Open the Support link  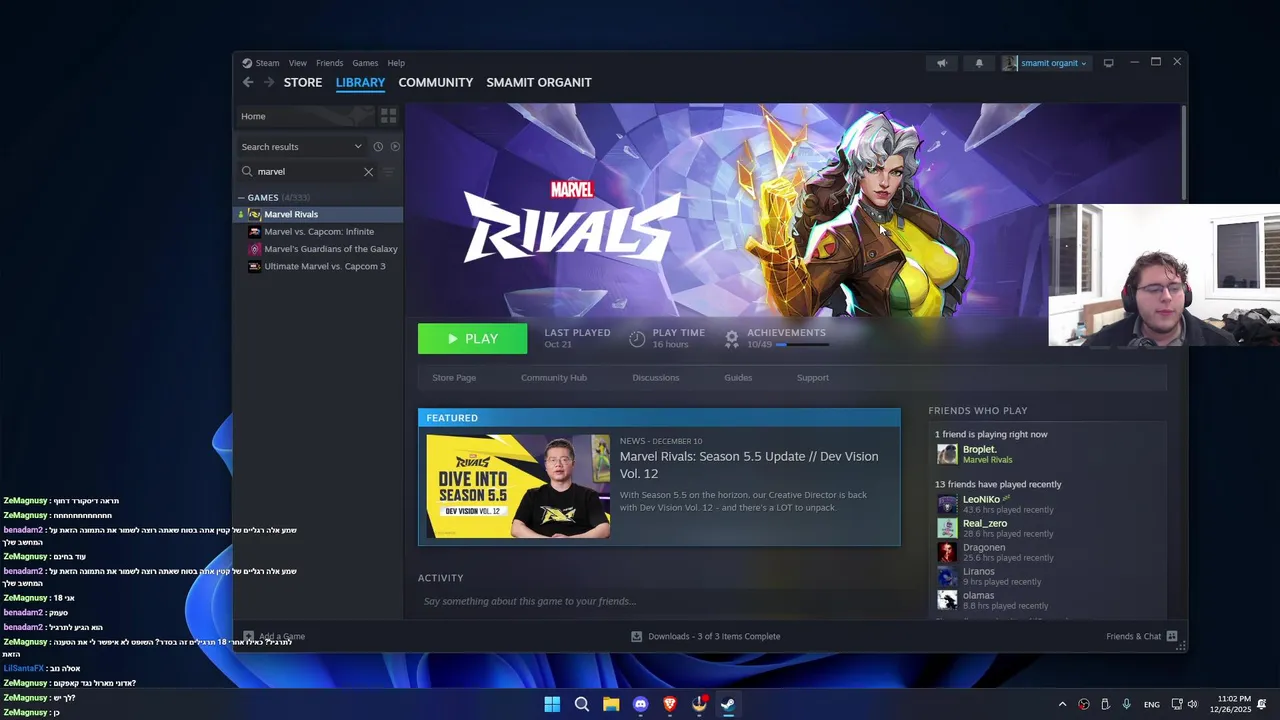click(x=813, y=378)
